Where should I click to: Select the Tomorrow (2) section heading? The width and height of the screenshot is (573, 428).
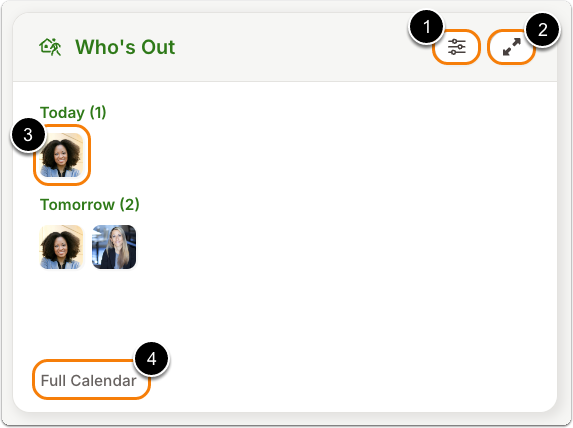(90, 204)
